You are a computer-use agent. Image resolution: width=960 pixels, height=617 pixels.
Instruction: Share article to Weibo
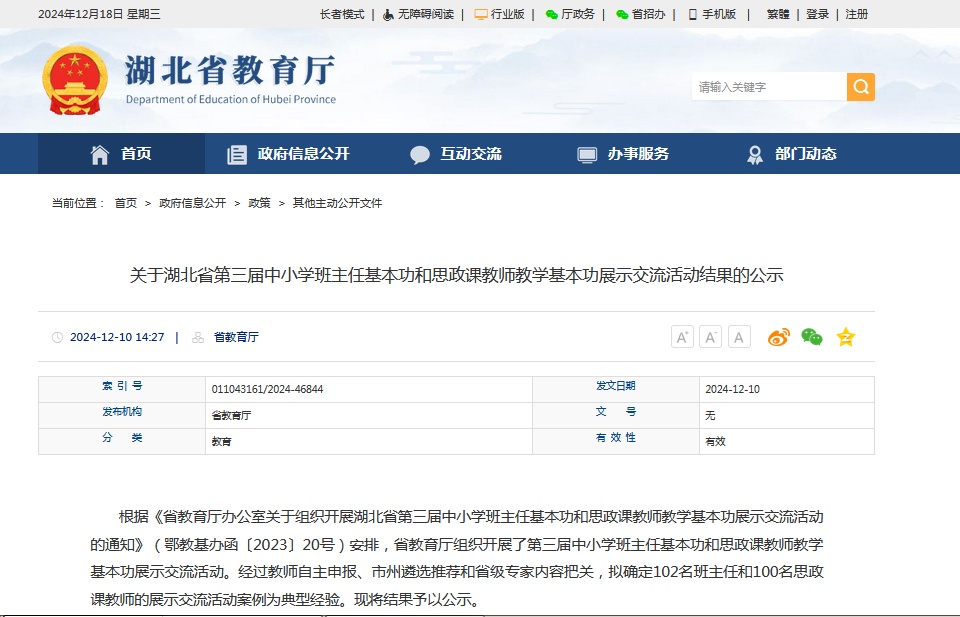coord(778,337)
